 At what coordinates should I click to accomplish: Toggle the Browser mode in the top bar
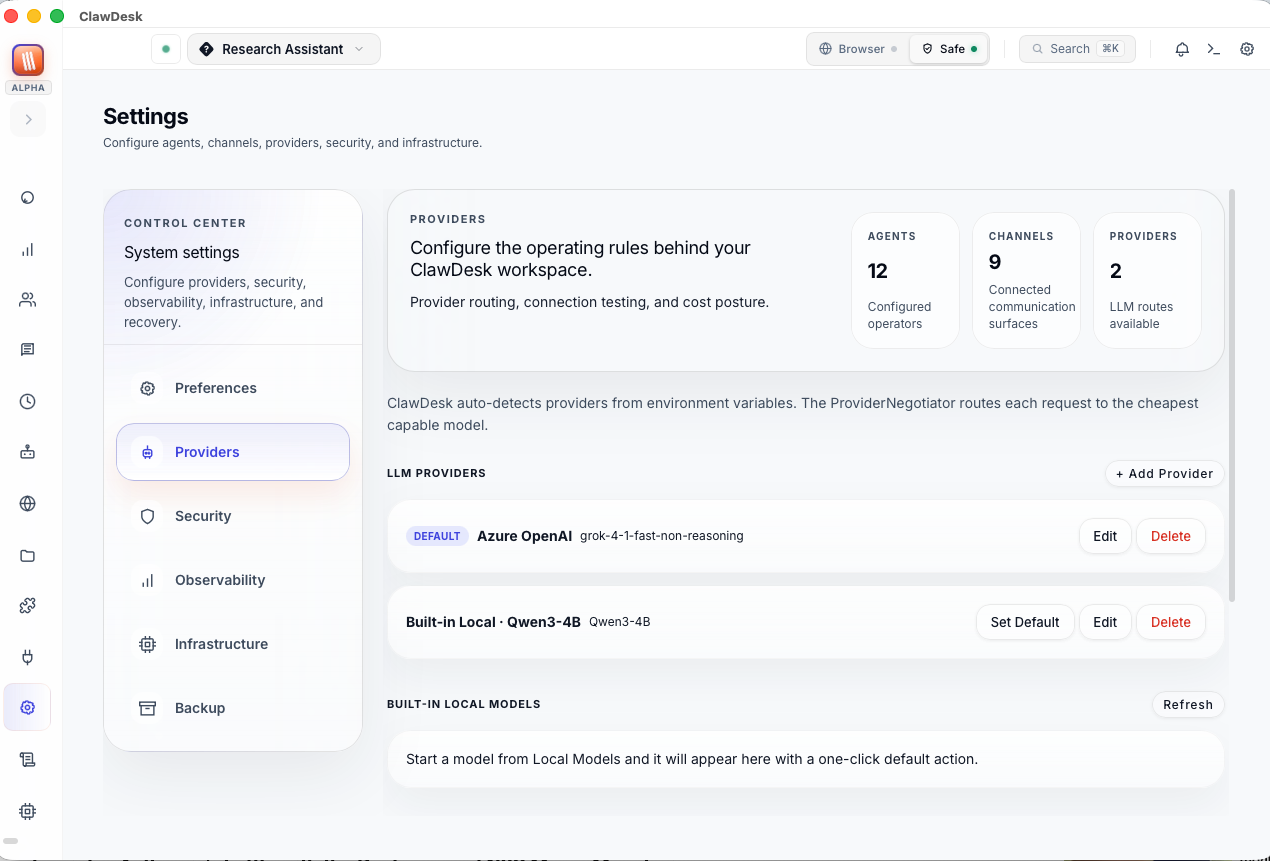tap(856, 48)
